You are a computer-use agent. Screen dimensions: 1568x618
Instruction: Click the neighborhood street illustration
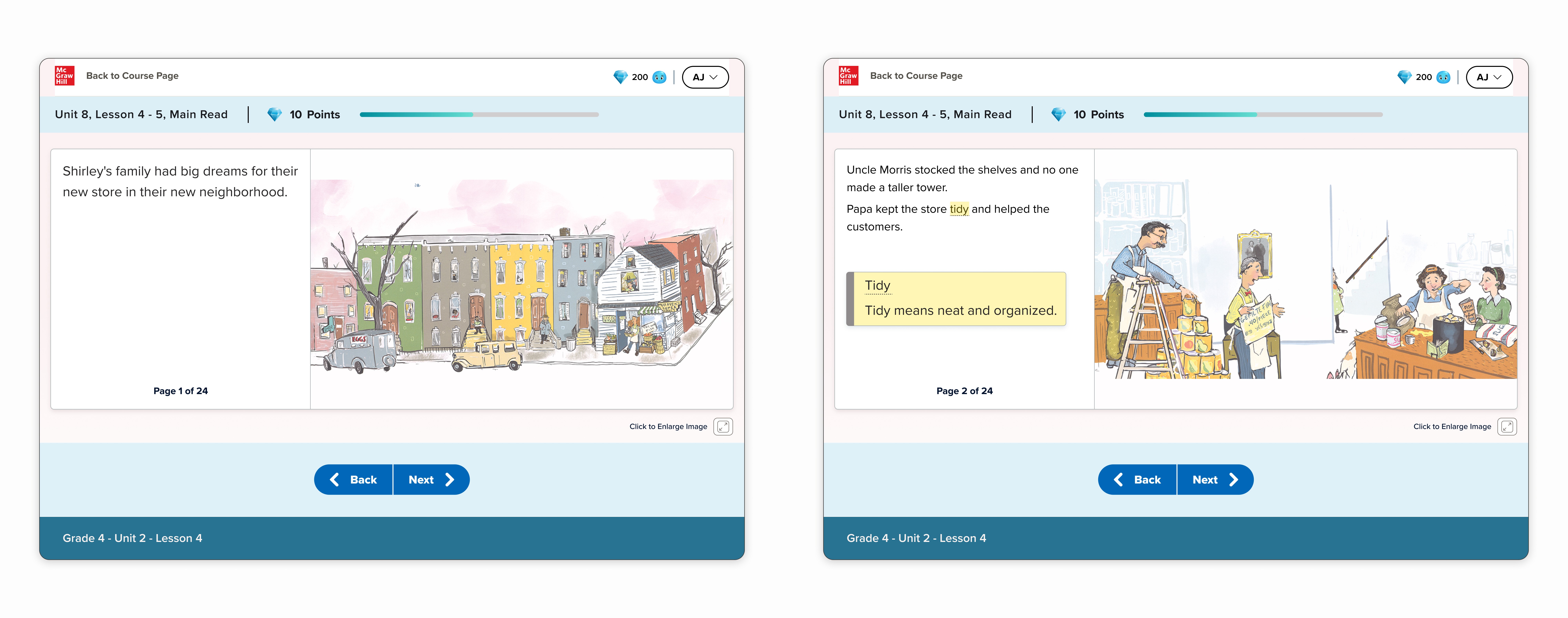(x=522, y=276)
